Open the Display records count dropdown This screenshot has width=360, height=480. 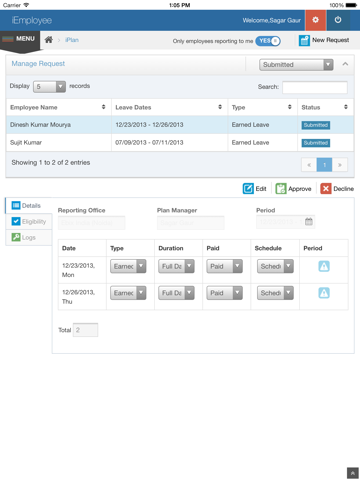click(49, 87)
